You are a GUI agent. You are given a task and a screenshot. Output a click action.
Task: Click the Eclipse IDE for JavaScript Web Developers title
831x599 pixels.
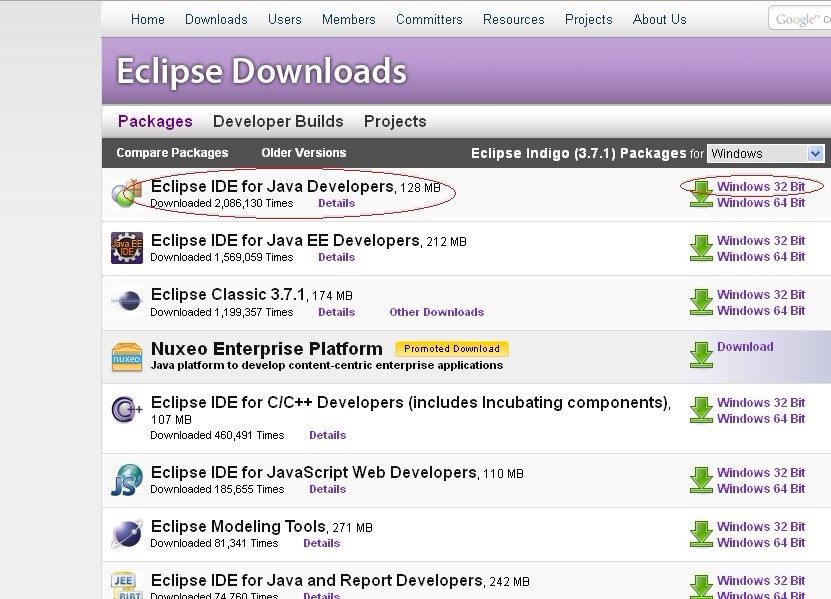pos(314,473)
